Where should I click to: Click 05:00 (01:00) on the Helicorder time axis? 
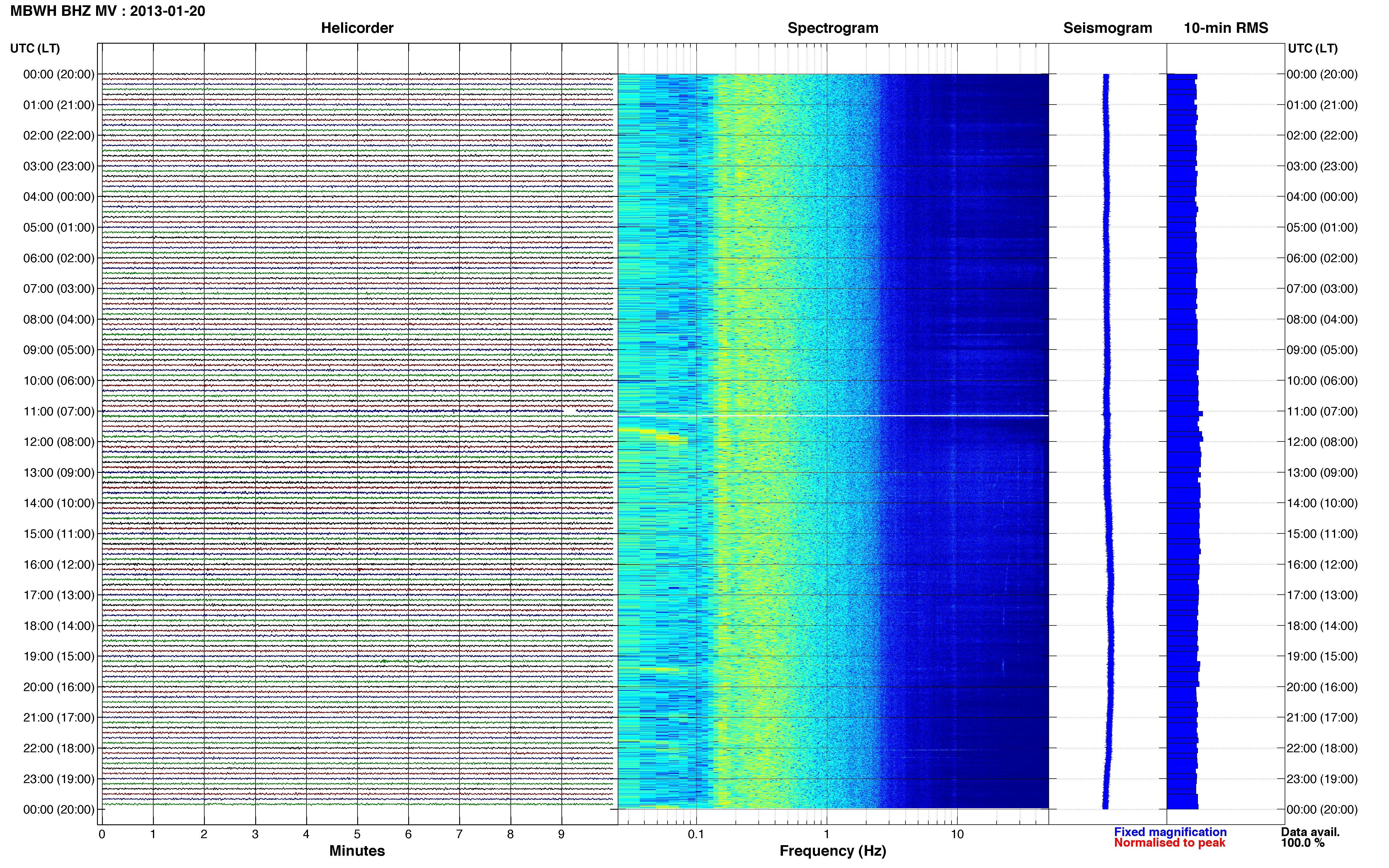pos(59,227)
